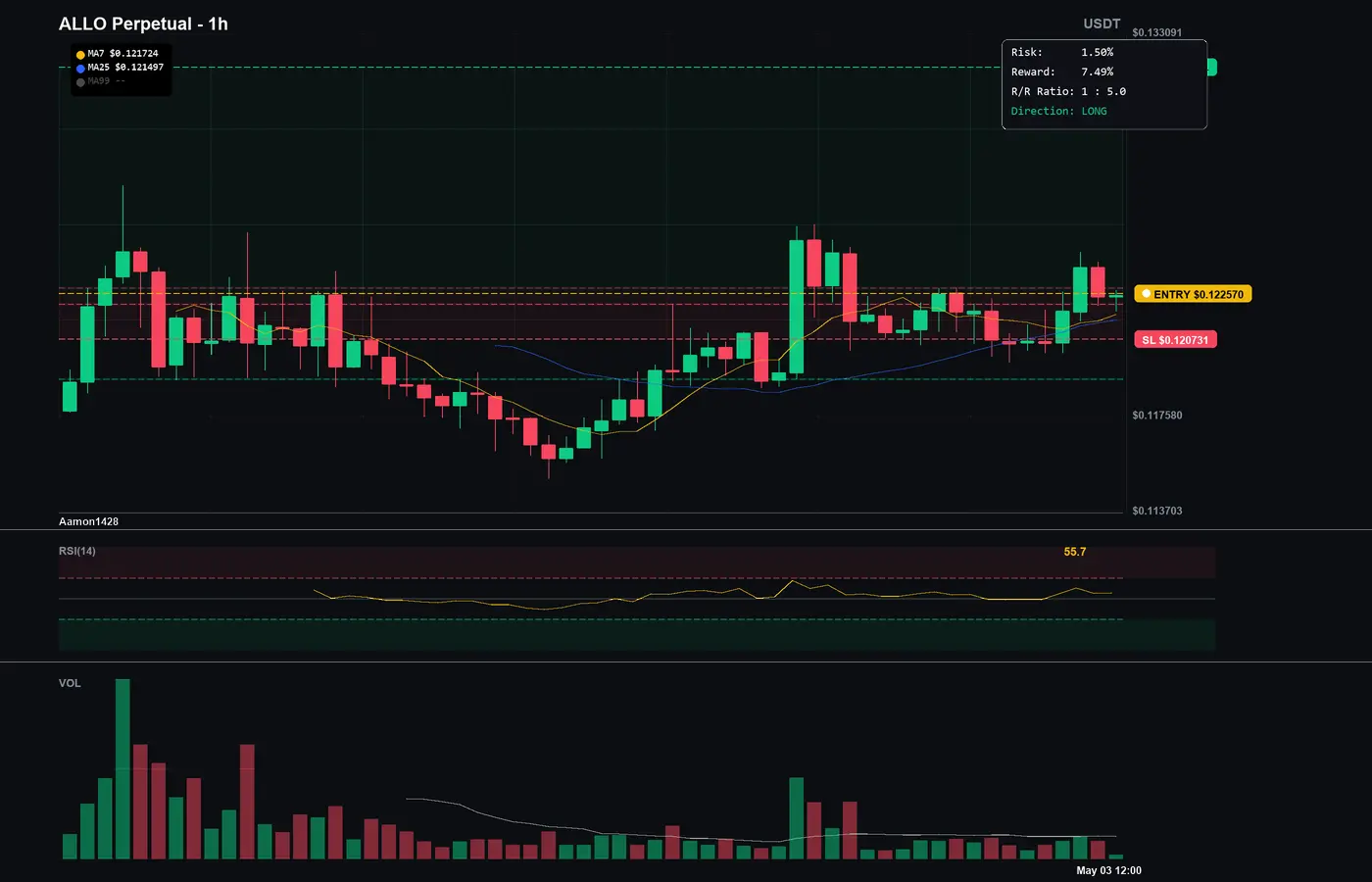Select the ENTRY $0.122570 price tag

(x=1193, y=294)
